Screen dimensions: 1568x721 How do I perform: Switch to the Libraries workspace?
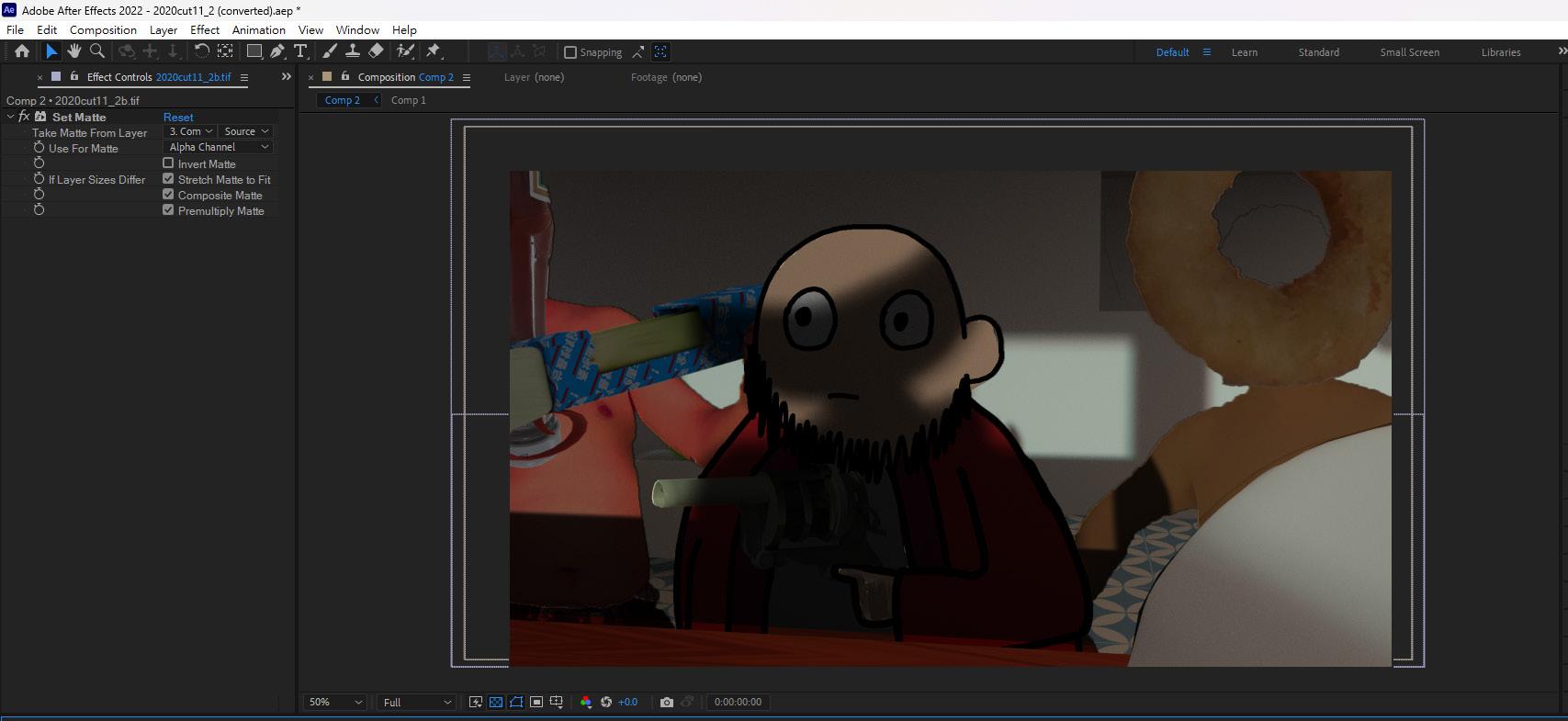1501,52
